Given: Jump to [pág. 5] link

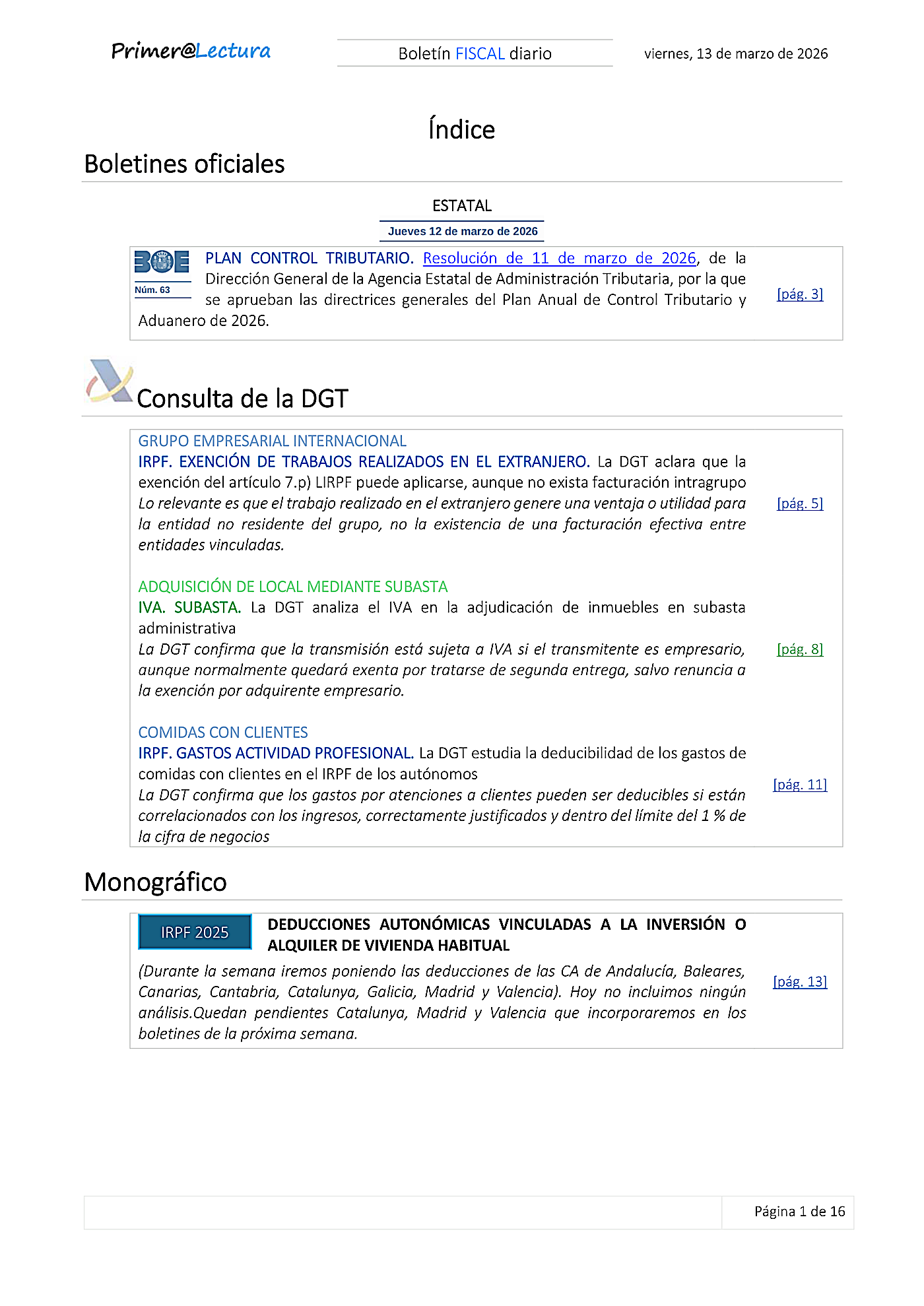Looking at the screenshot, I should pyautogui.click(x=799, y=504).
